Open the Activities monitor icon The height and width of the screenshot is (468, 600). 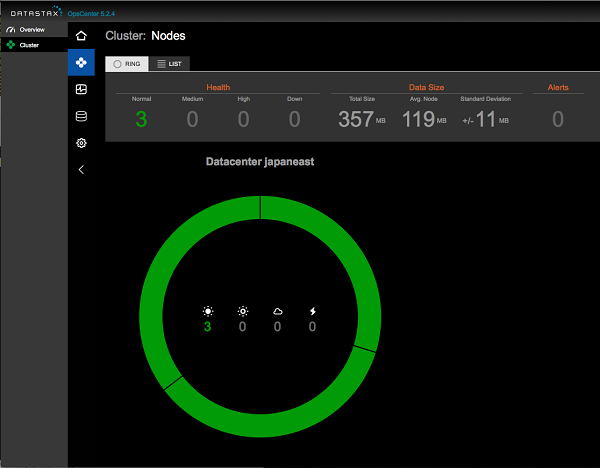[81, 90]
